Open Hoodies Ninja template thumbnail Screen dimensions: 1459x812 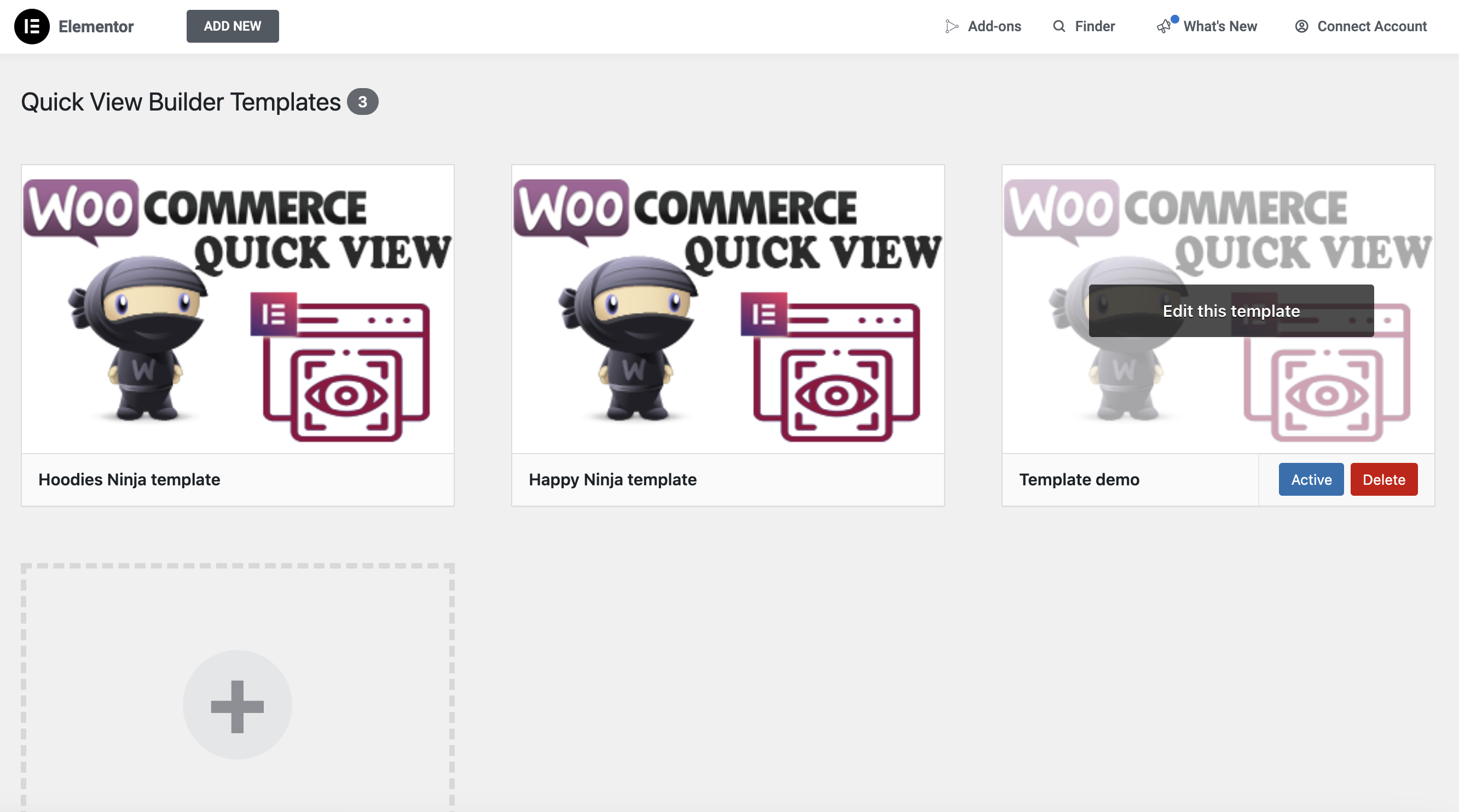238,309
